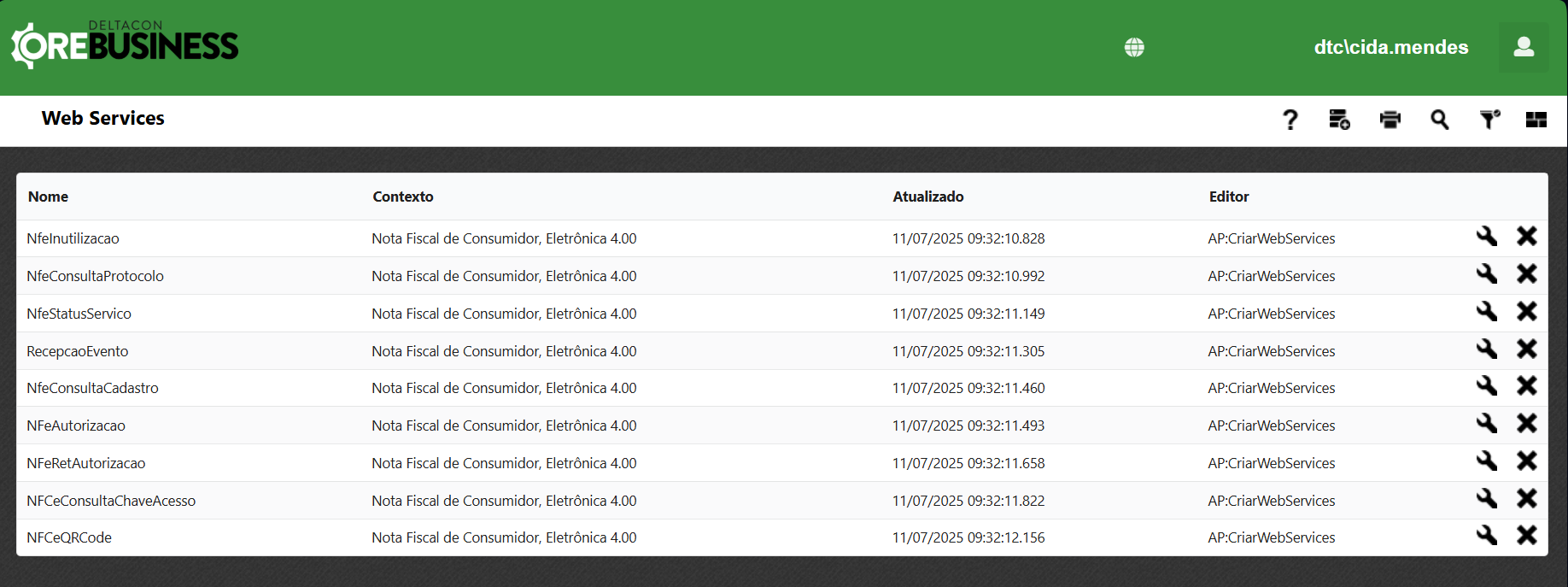The height and width of the screenshot is (587, 1568).
Task: Select the NFCeConsultaChaveAcesso row name
Action: 111,501
